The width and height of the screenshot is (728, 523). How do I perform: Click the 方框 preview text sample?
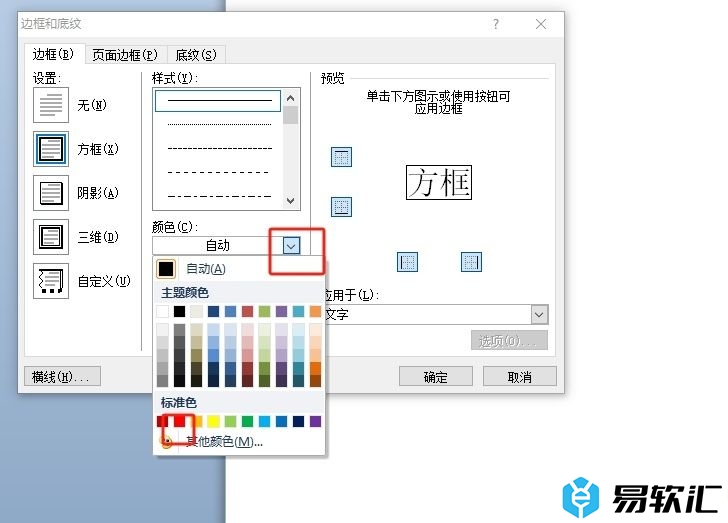[439, 183]
